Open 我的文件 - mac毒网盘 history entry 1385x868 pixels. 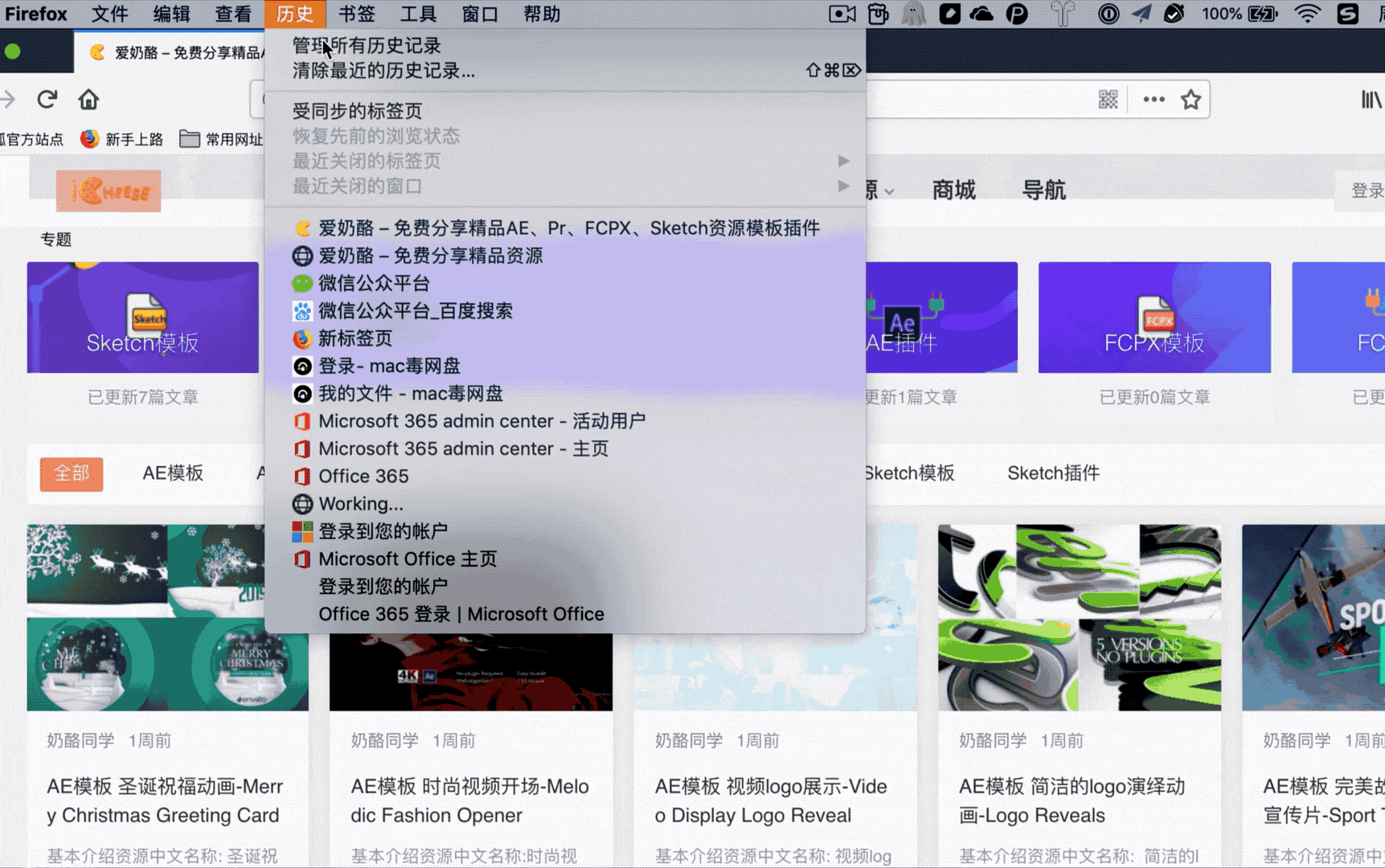(565, 393)
